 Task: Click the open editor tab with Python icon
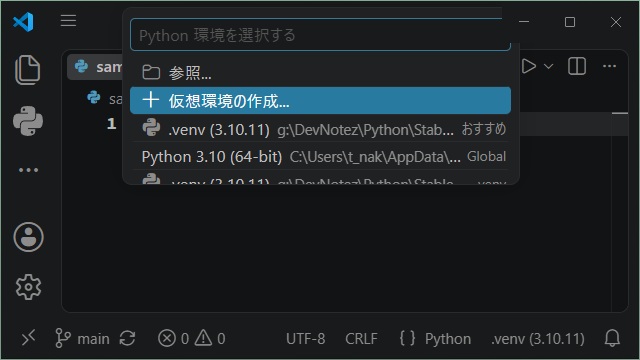click(x=96, y=67)
